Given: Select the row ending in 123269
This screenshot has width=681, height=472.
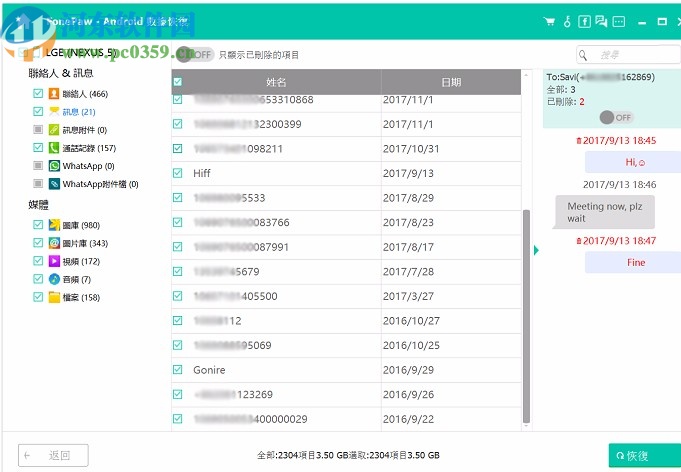Looking at the screenshot, I should [x=346, y=394].
